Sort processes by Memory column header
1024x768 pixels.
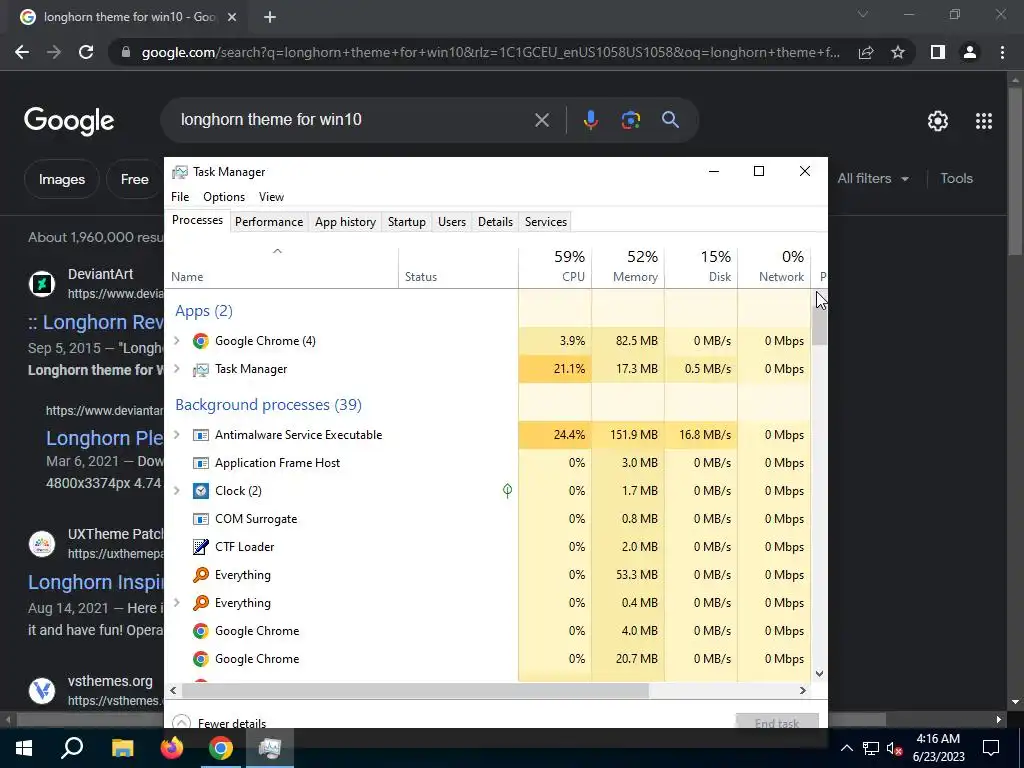[x=628, y=266]
